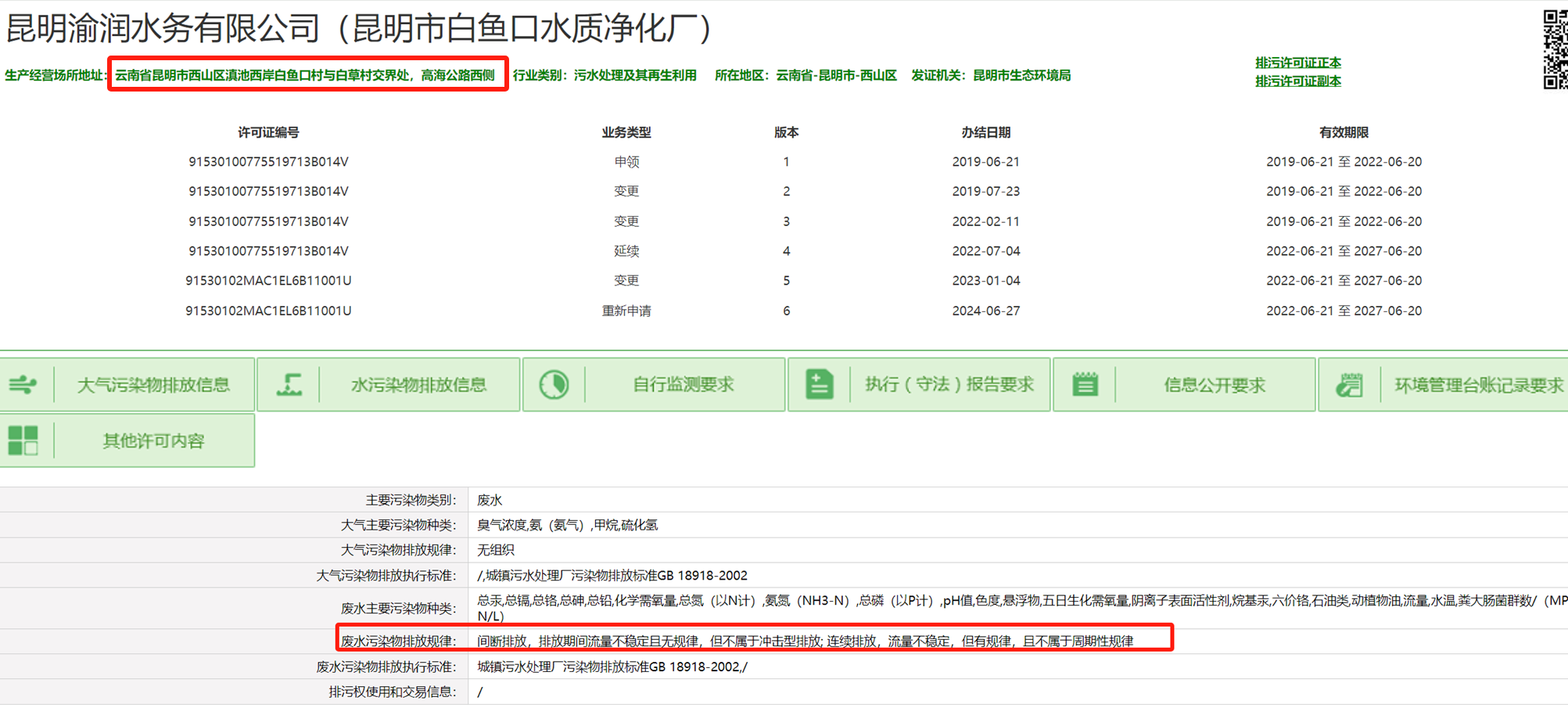This screenshot has width=1568, height=708.
Task: Click the air pollutant emissions wind icon
Action: pyautogui.click(x=23, y=384)
